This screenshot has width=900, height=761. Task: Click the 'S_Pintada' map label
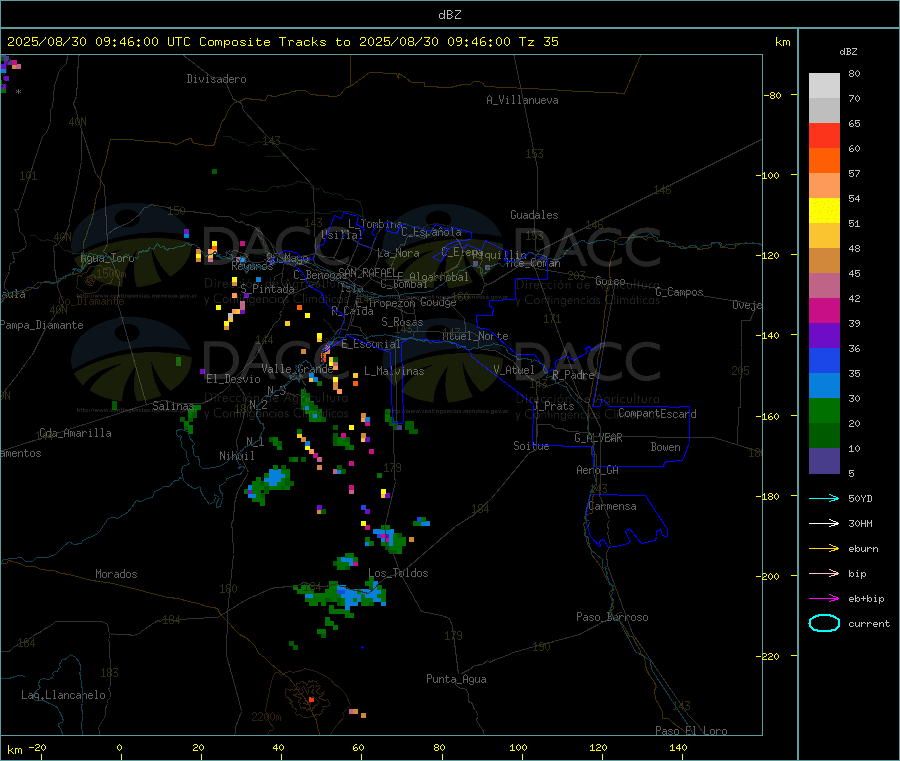[267, 289]
